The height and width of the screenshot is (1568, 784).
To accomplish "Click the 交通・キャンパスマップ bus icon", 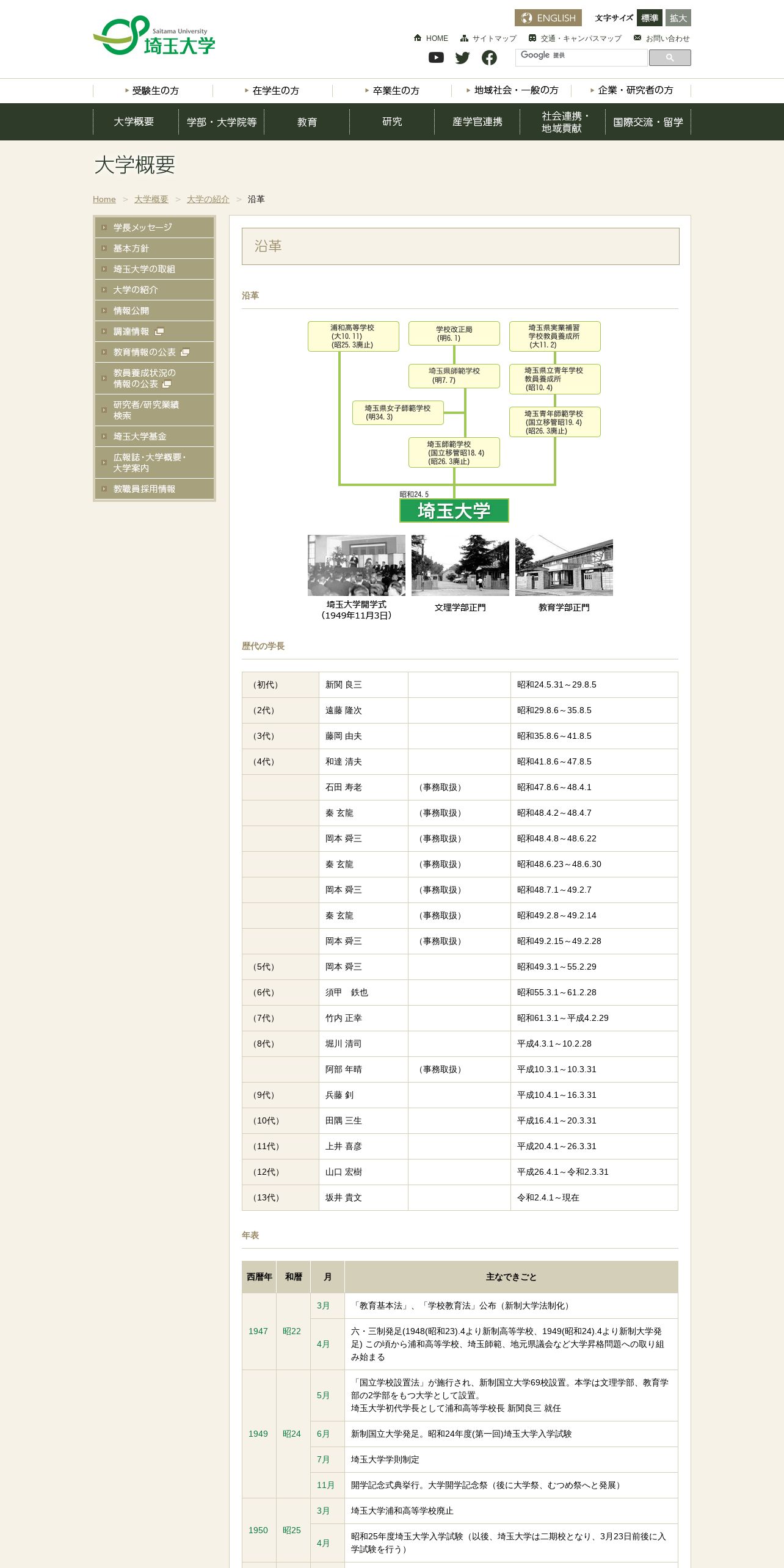I will (x=532, y=38).
